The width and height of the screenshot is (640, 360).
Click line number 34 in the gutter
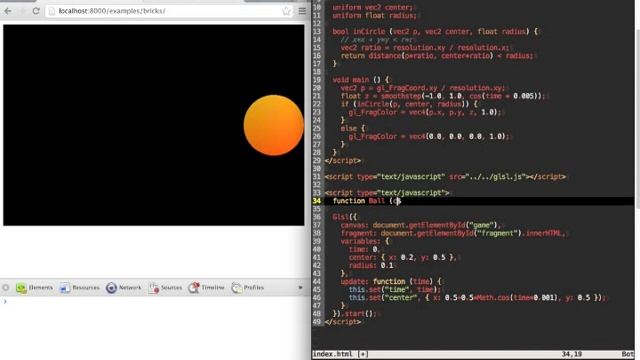[317, 201]
